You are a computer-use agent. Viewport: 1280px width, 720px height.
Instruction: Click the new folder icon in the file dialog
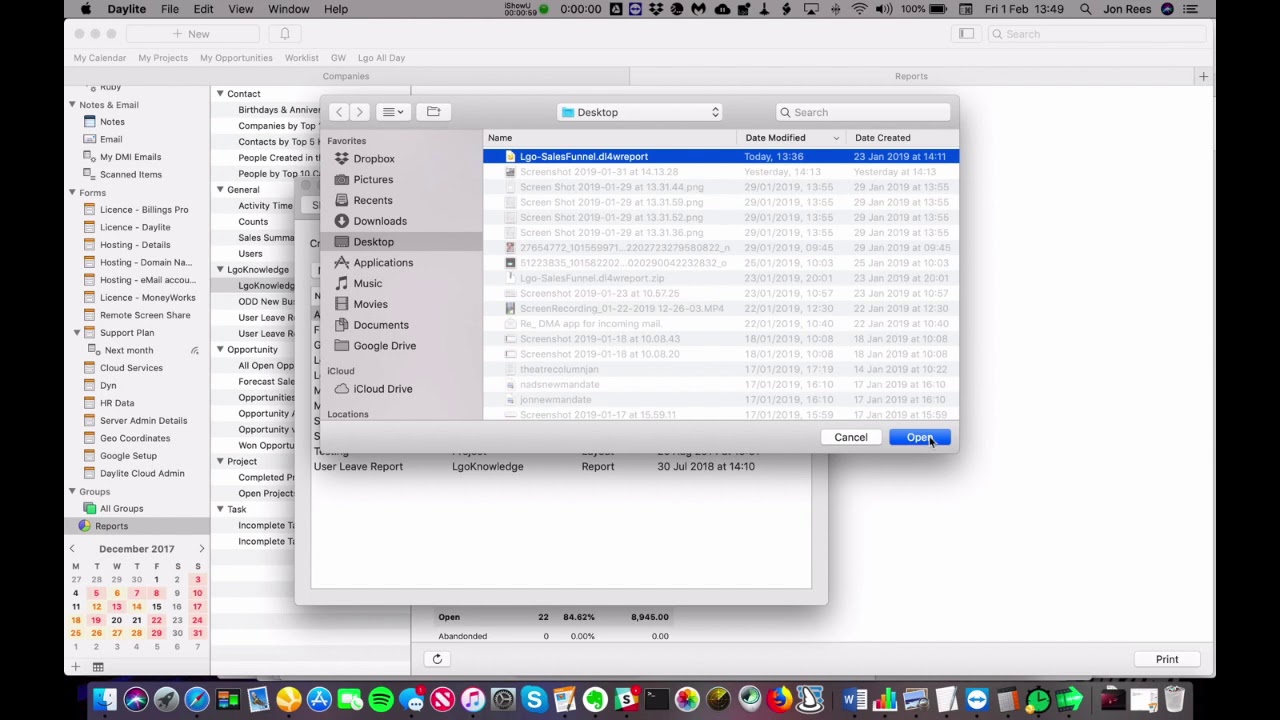433,112
